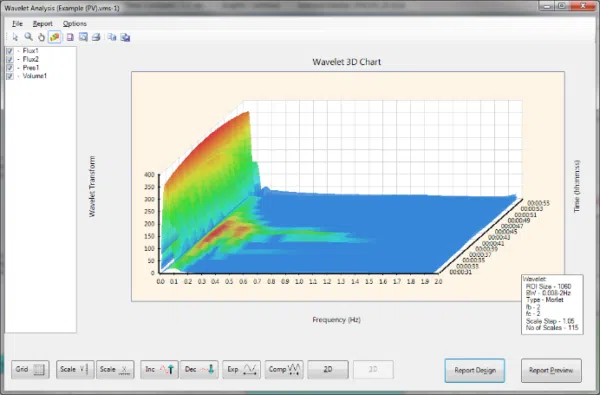This screenshot has width=600, height=395.
Task: Disable the Pres1 channel checkbox
Action: [x=10, y=68]
